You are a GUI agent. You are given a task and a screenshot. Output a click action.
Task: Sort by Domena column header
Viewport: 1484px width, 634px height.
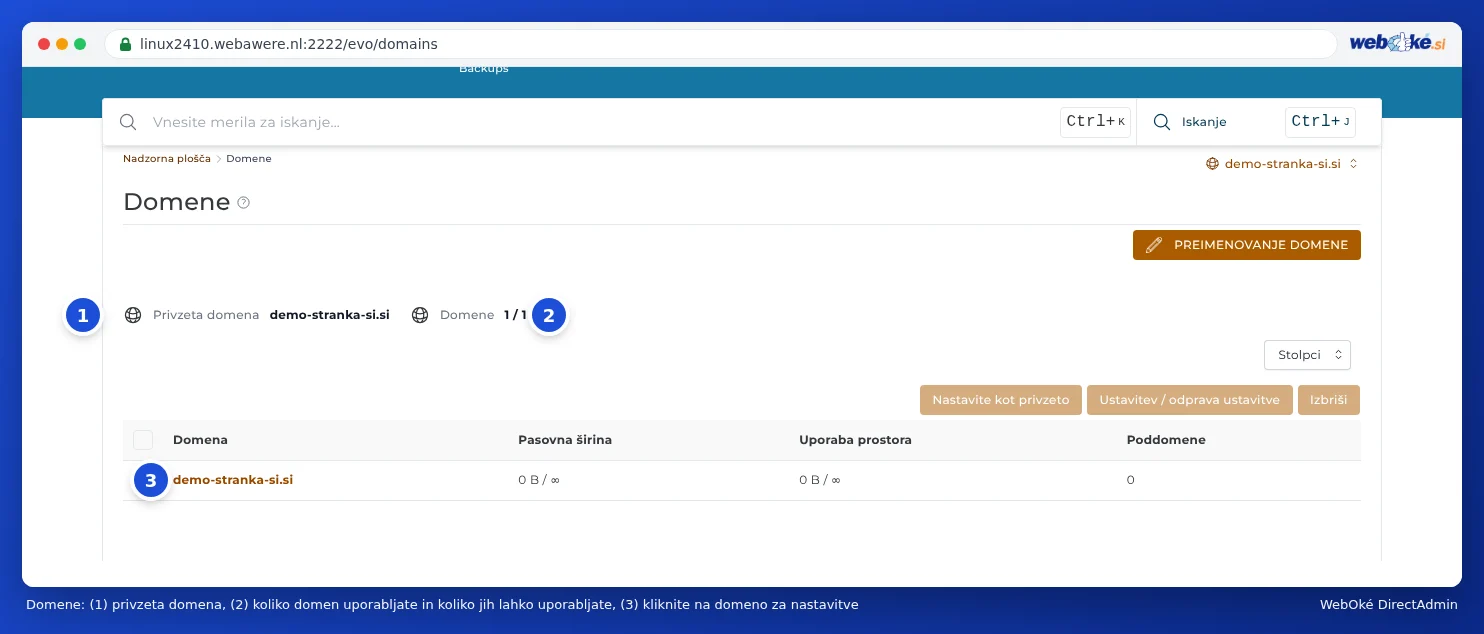pyautogui.click(x=200, y=440)
